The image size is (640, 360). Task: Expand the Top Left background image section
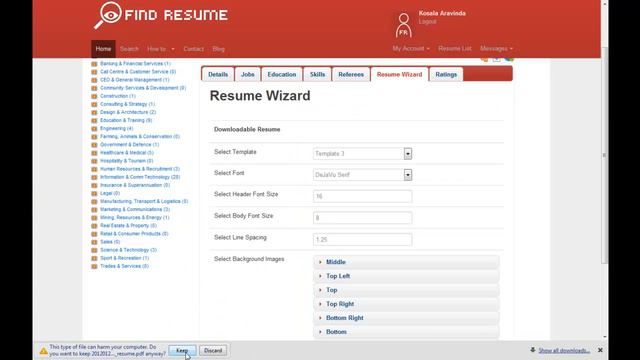(x=406, y=276)
